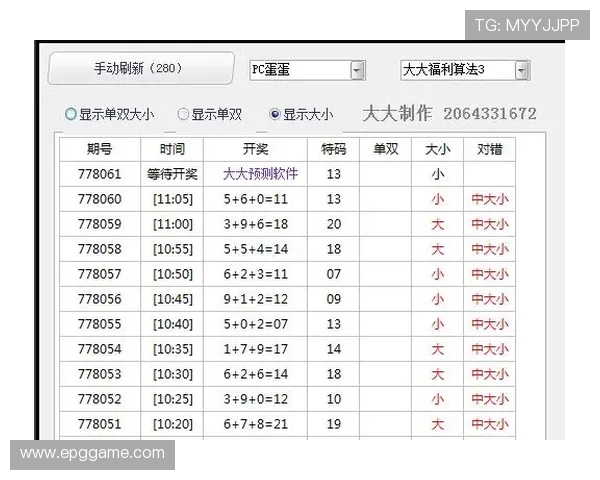Click result 3+9+0=12 cell

click(255, 399)
